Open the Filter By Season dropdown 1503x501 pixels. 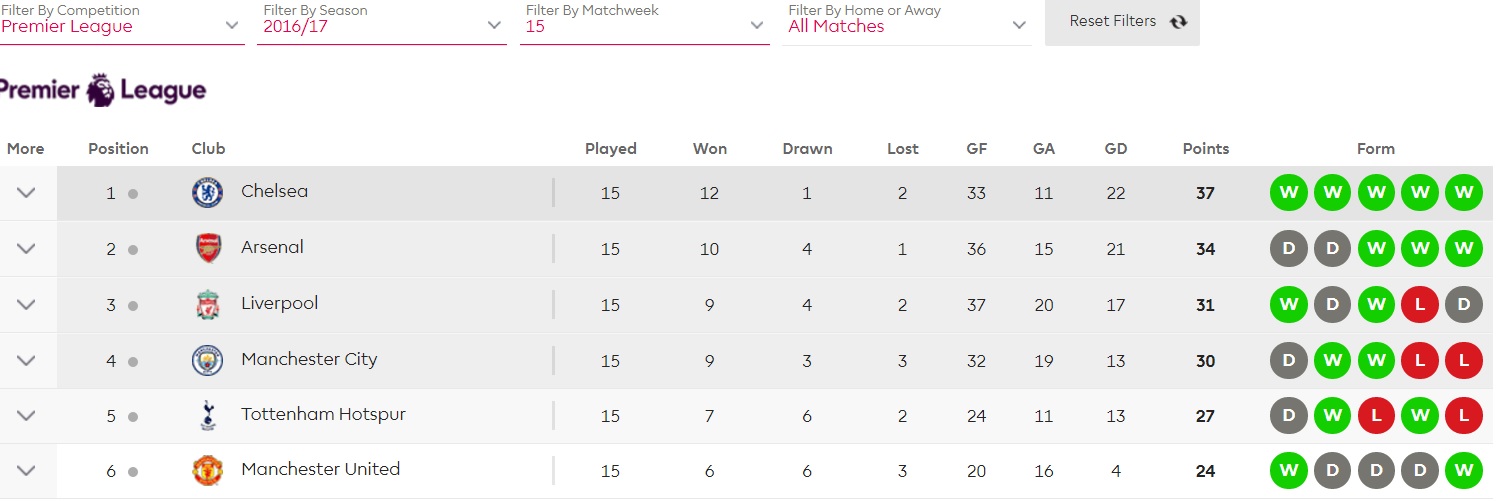coord(382,22)
